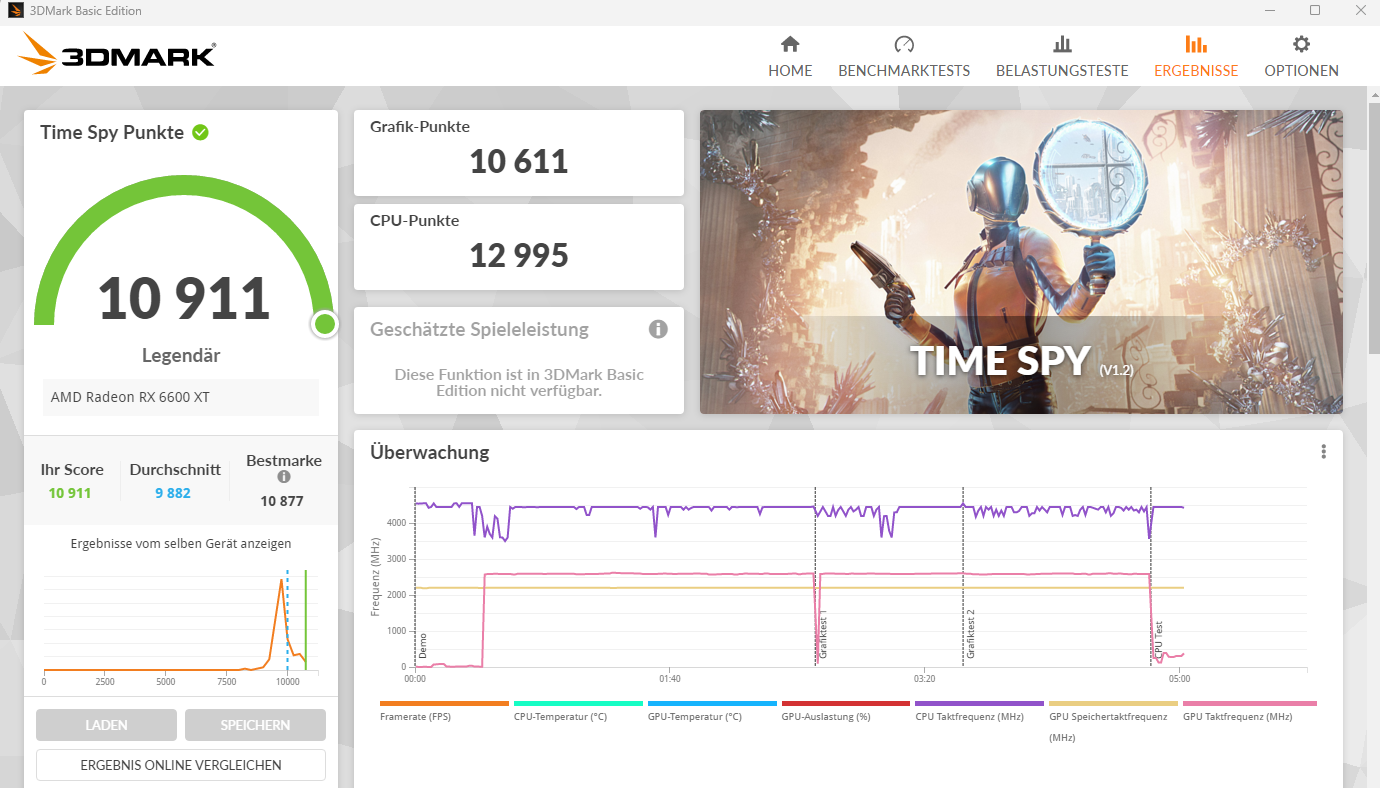
Task: Click the Ihr Score 10 911 value
Action: point(70,493)
